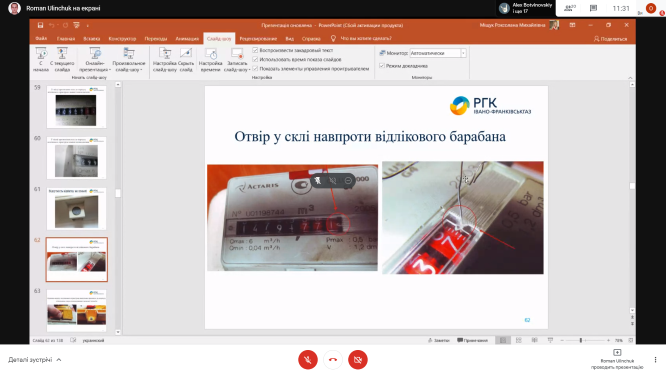This screenshot has width=666, height=375.
Task: Select the Actaris meter photo on slide
Action: [x=292, y=218]
